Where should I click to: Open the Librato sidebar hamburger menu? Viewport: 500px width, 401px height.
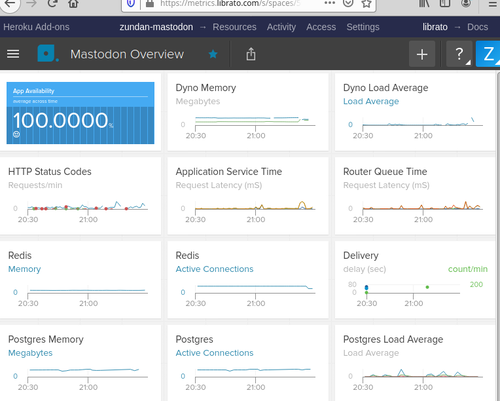click(x=13, y=54)
